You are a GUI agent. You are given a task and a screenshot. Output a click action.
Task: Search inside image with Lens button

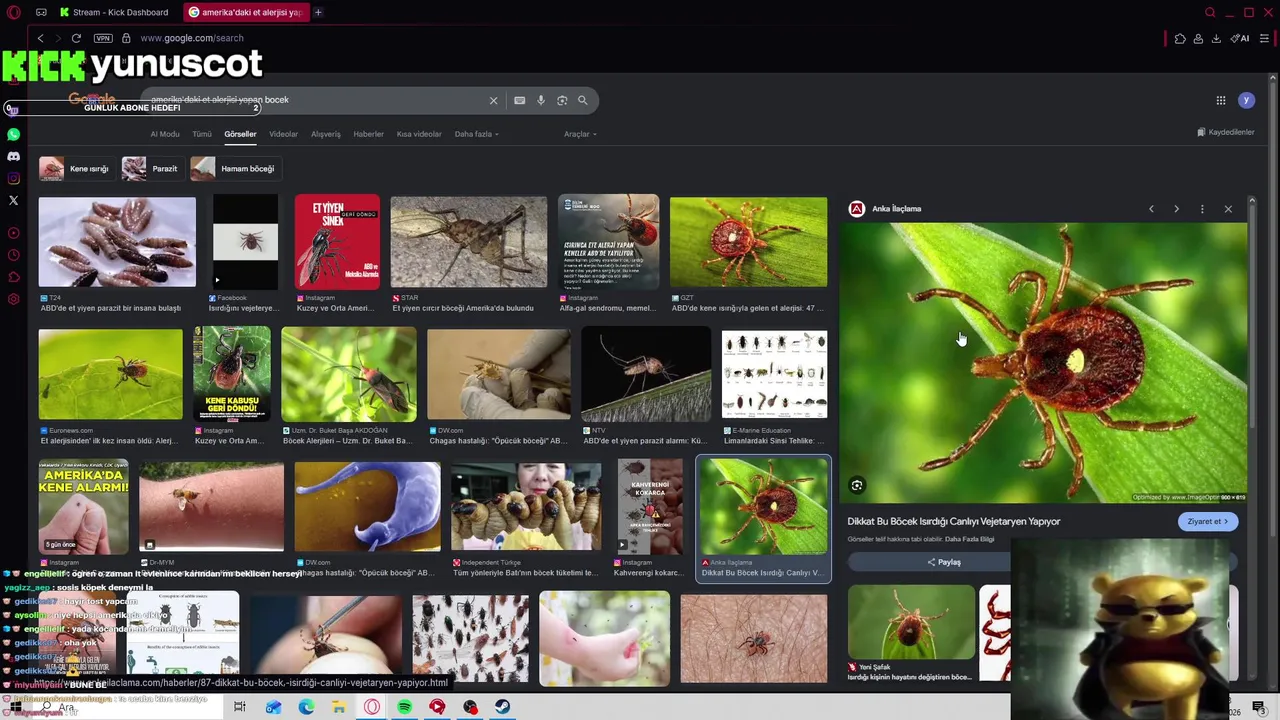click(857, 486)
